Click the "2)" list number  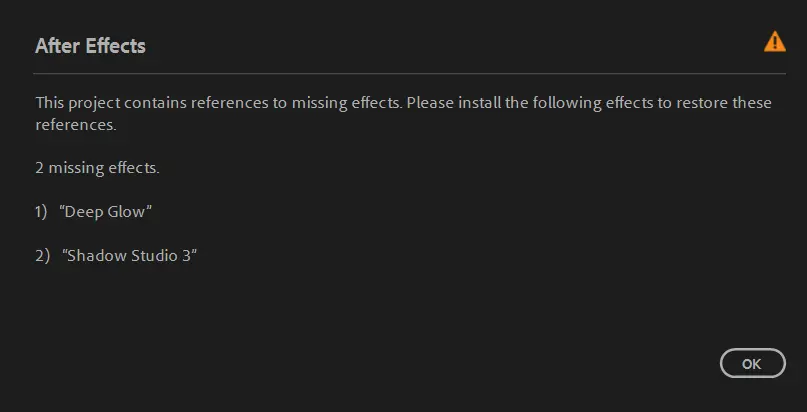[42, 255]
